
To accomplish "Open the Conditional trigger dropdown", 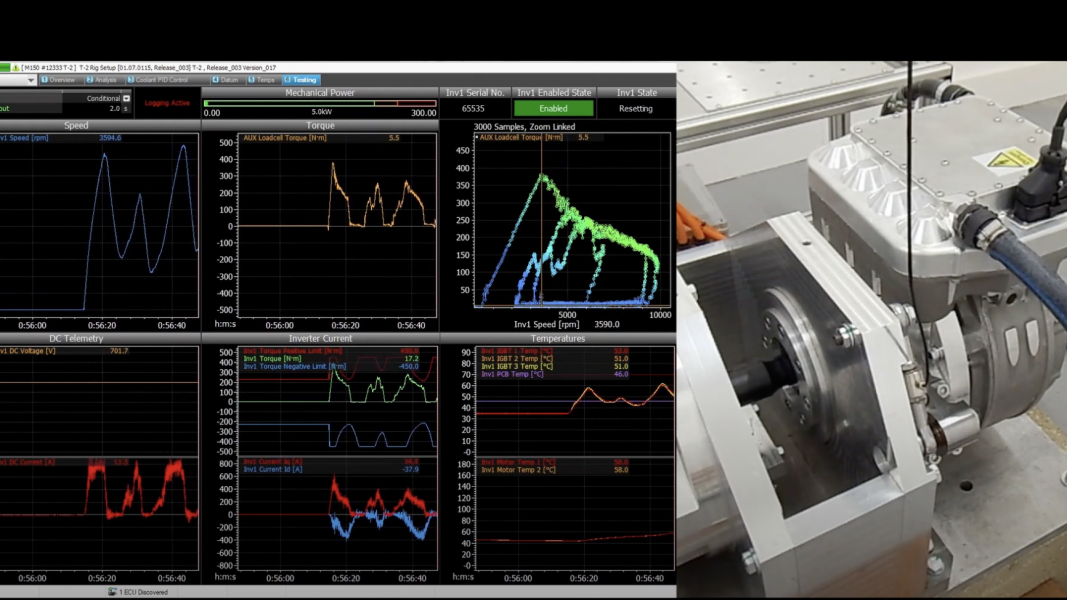I will pos(124,98).
